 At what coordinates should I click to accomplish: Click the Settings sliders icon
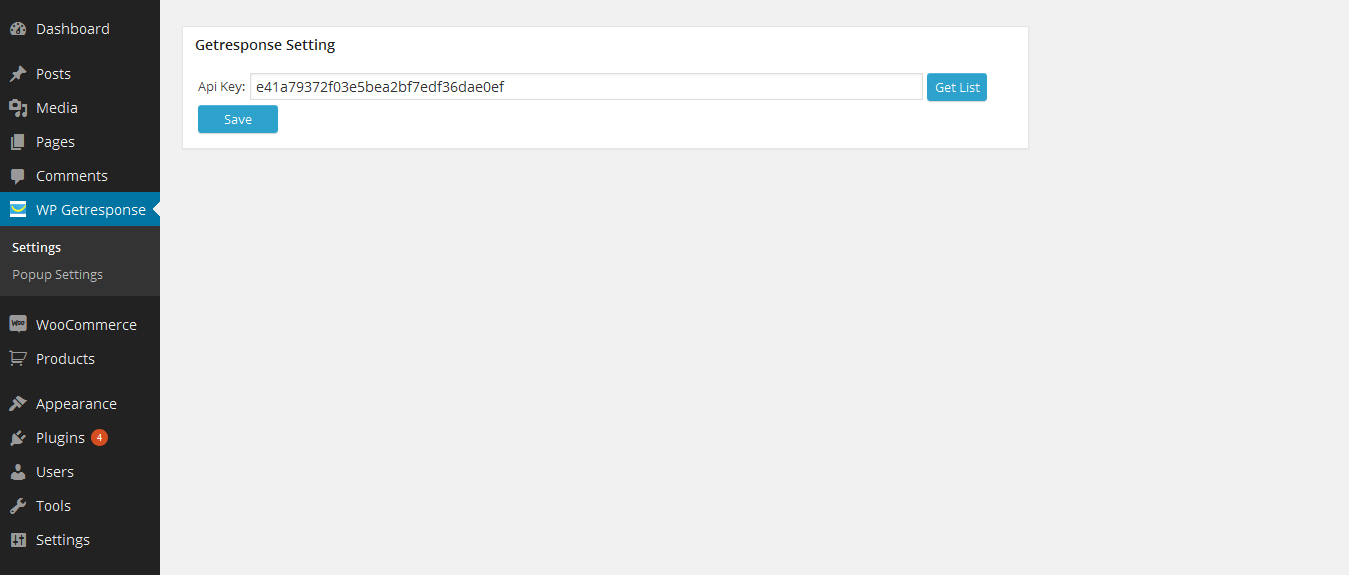pyautogui.click(x=18, y=540)
